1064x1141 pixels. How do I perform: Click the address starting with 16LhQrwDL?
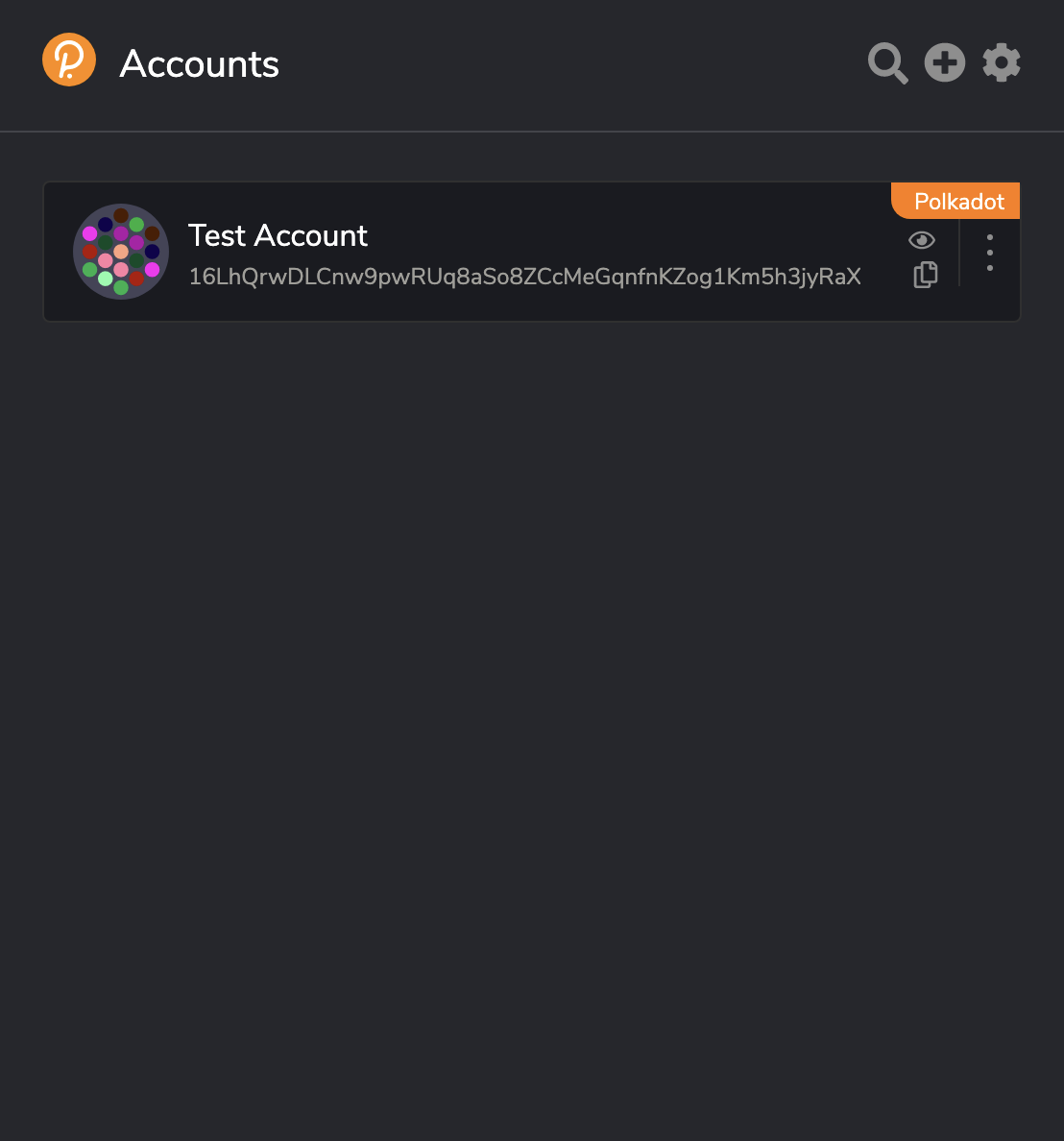click(524, 277)
